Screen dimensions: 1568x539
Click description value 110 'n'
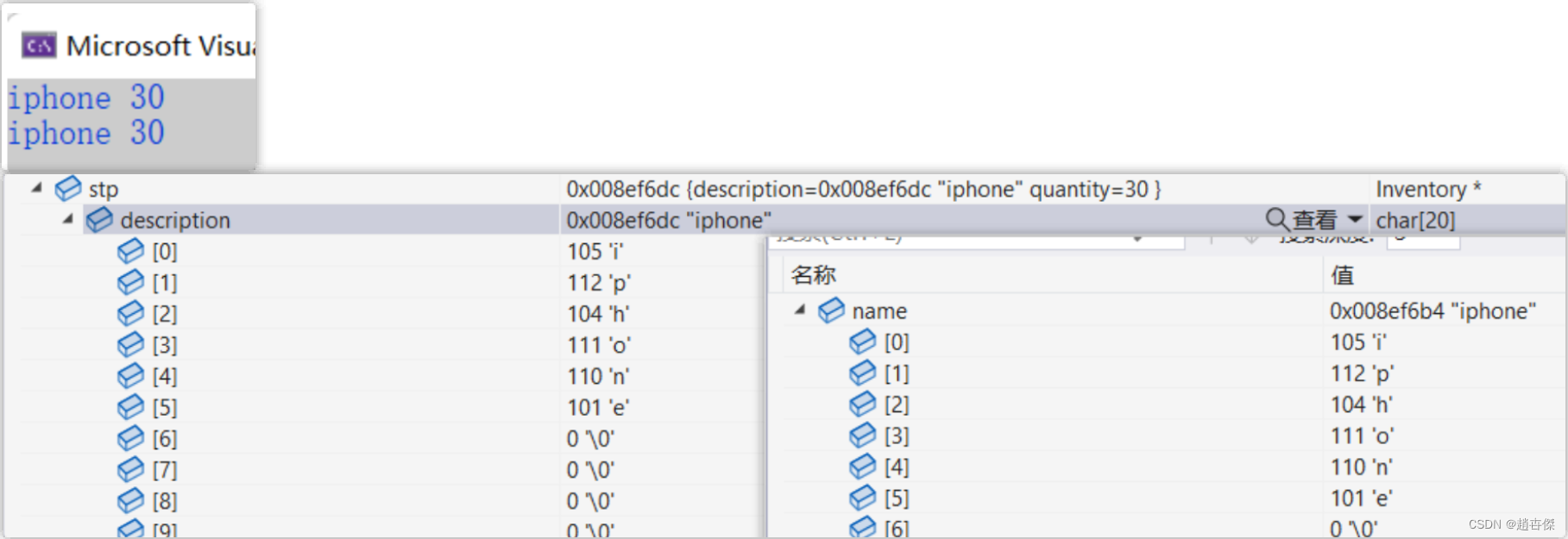[598, 376]
